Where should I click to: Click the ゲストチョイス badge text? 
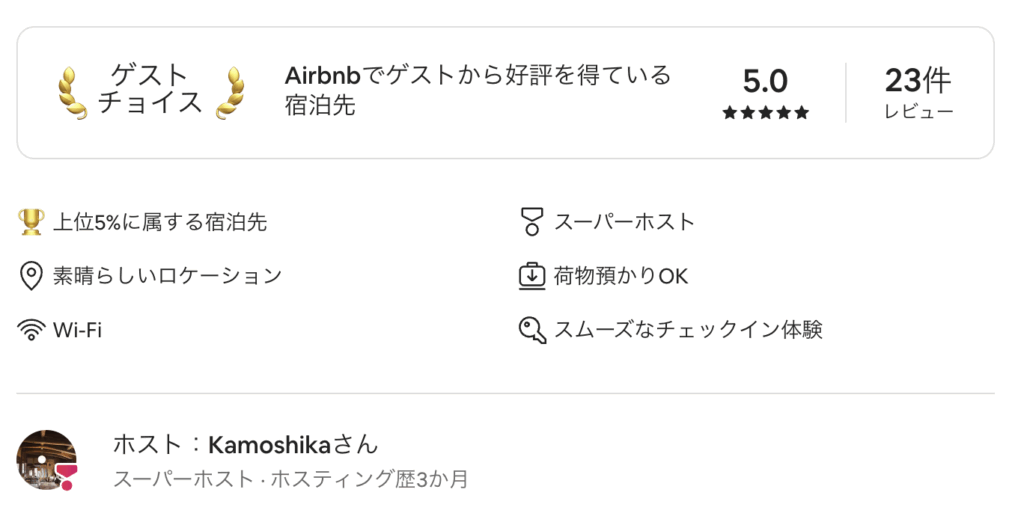[151, 89]
